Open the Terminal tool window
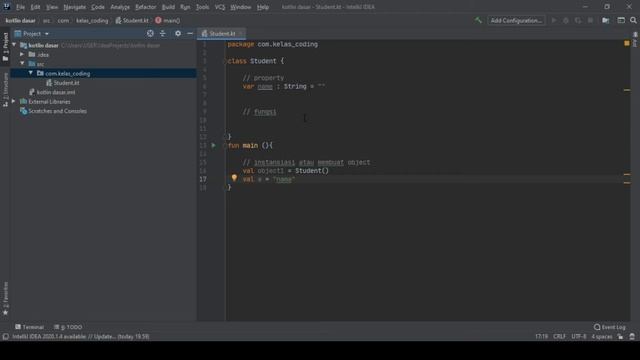 [x=29, y=327]
